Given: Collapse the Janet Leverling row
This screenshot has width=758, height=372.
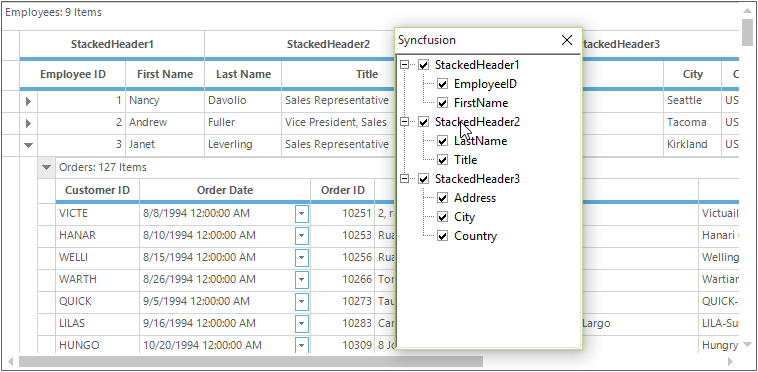Looking at the screenshot, I should [29, 145].
